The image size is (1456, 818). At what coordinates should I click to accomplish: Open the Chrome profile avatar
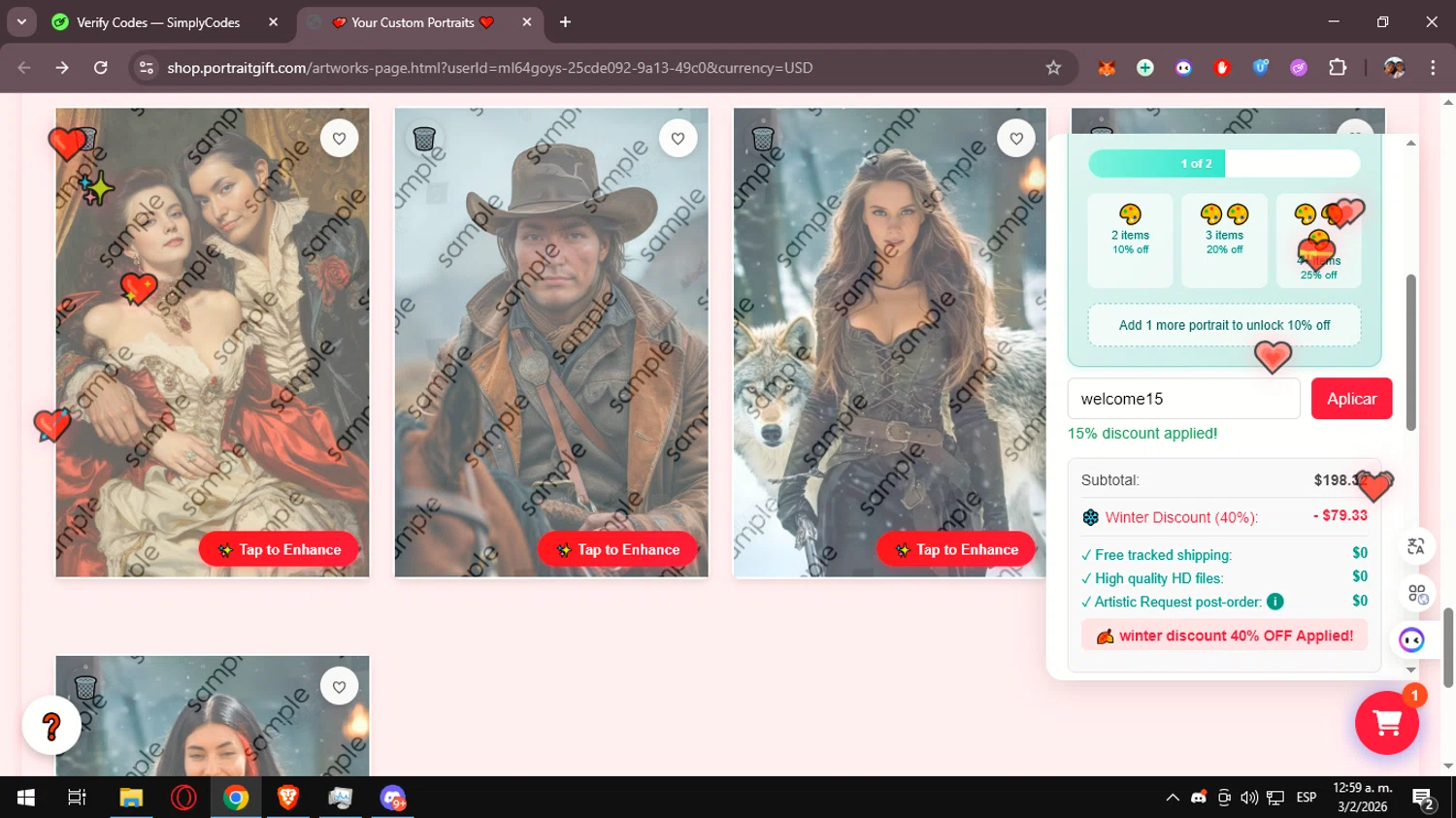click(x=1394, y=68)
